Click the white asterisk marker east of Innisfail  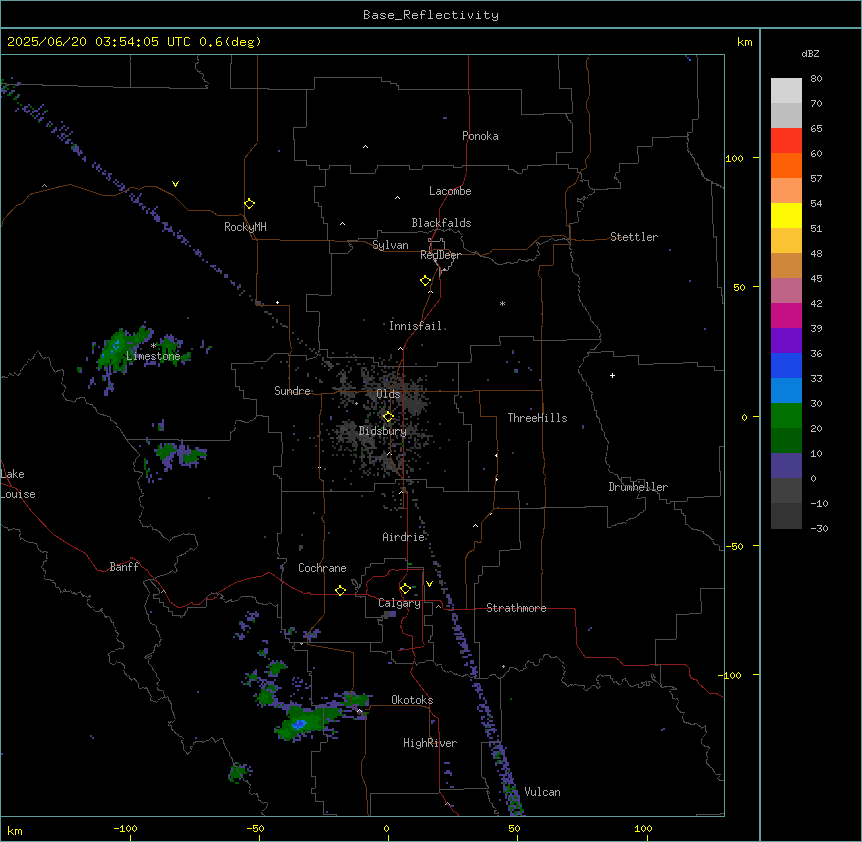(x=502, y=303)
